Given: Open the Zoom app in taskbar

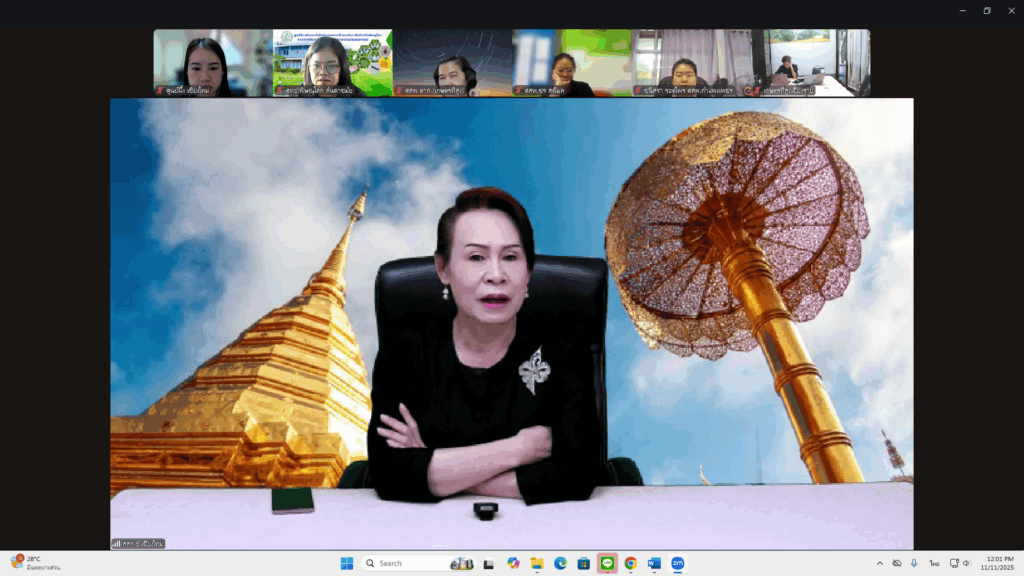Looking at the screenshot, I should click(x=677, y=563).
